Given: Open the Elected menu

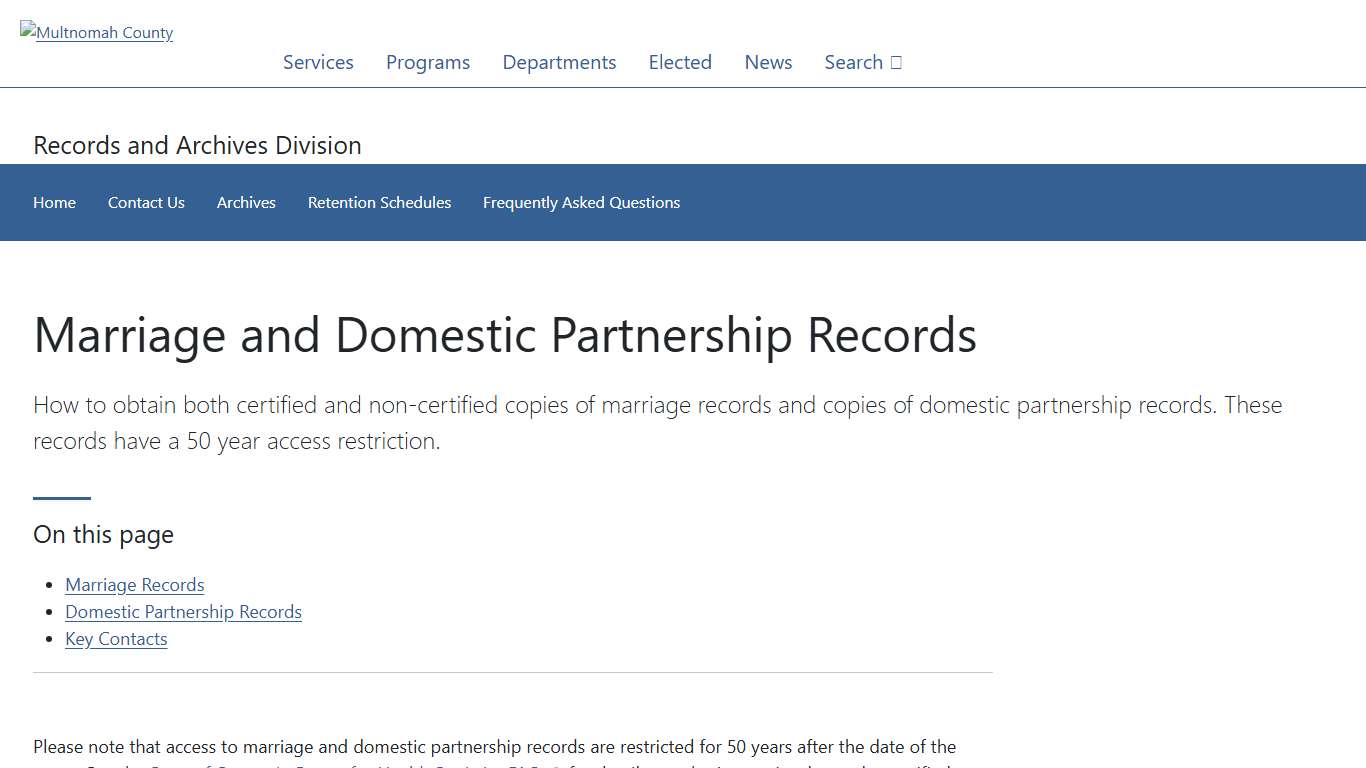Looking at the screenshot, I should coord(680,62).
